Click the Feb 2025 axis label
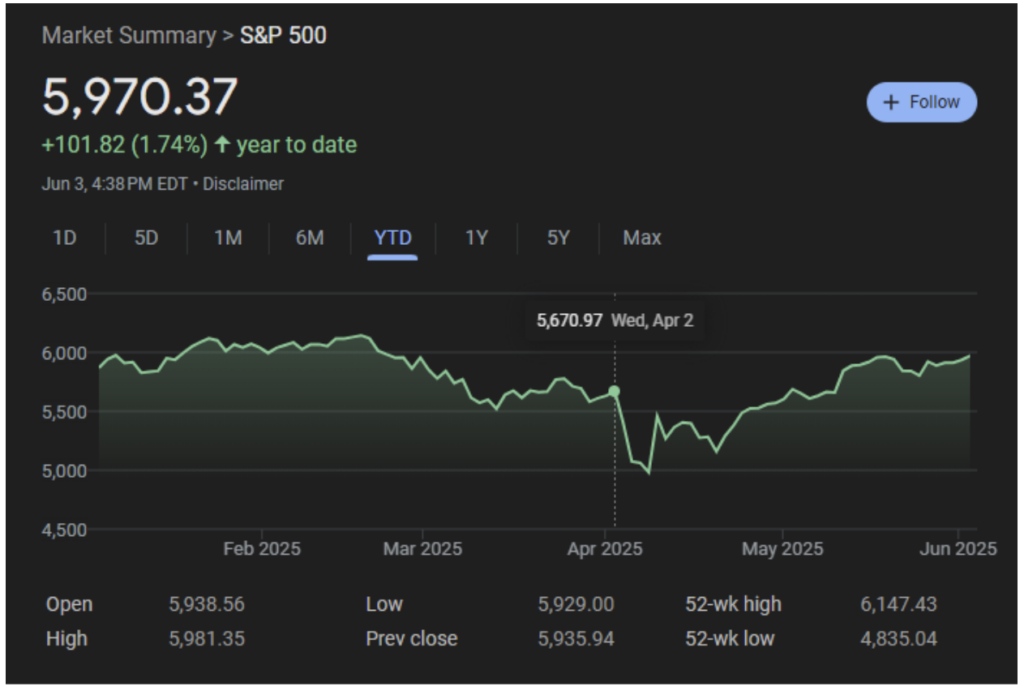Screen dimensions: 1024x691 262,549
